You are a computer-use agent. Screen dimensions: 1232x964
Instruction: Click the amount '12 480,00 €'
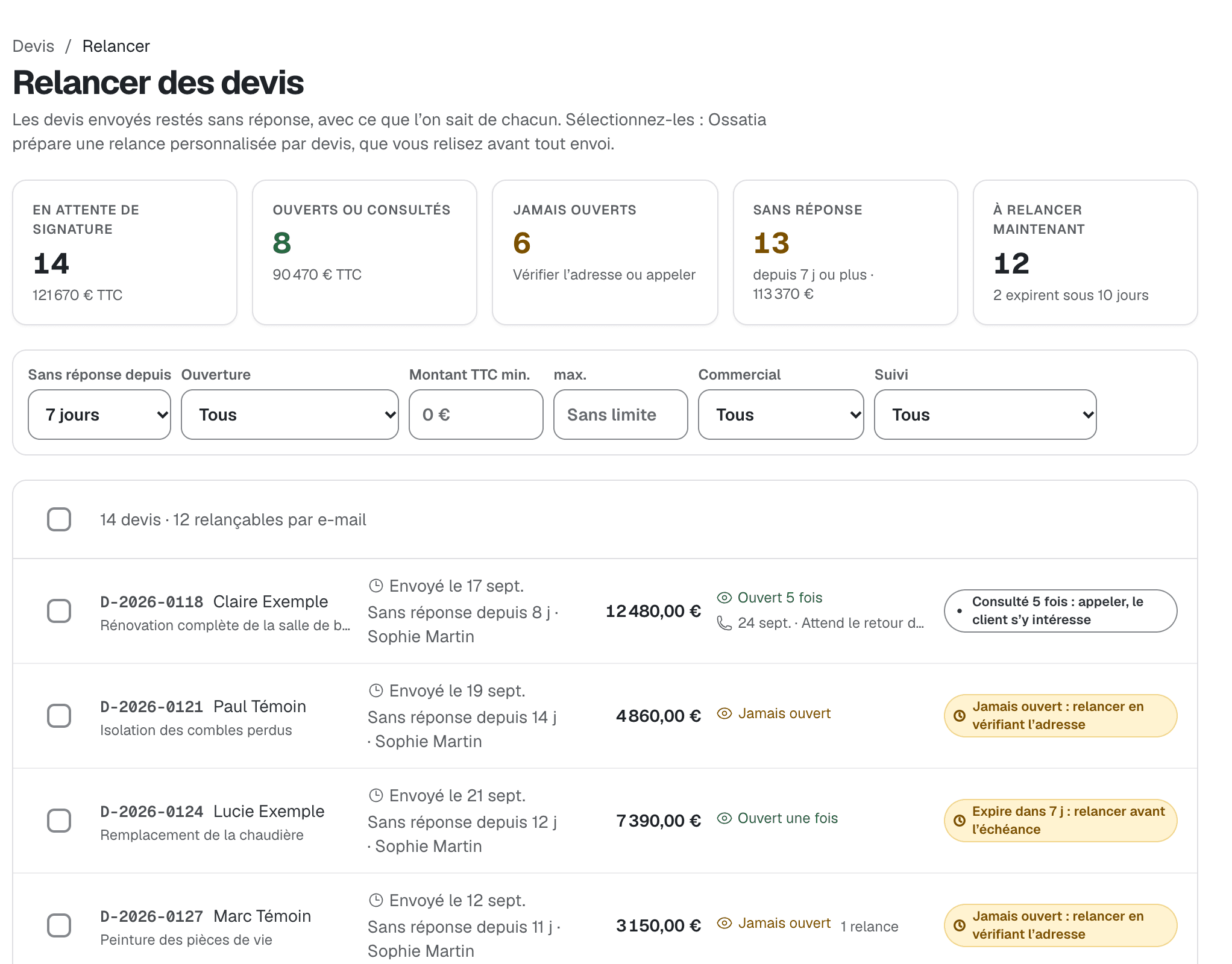[653, 611]
